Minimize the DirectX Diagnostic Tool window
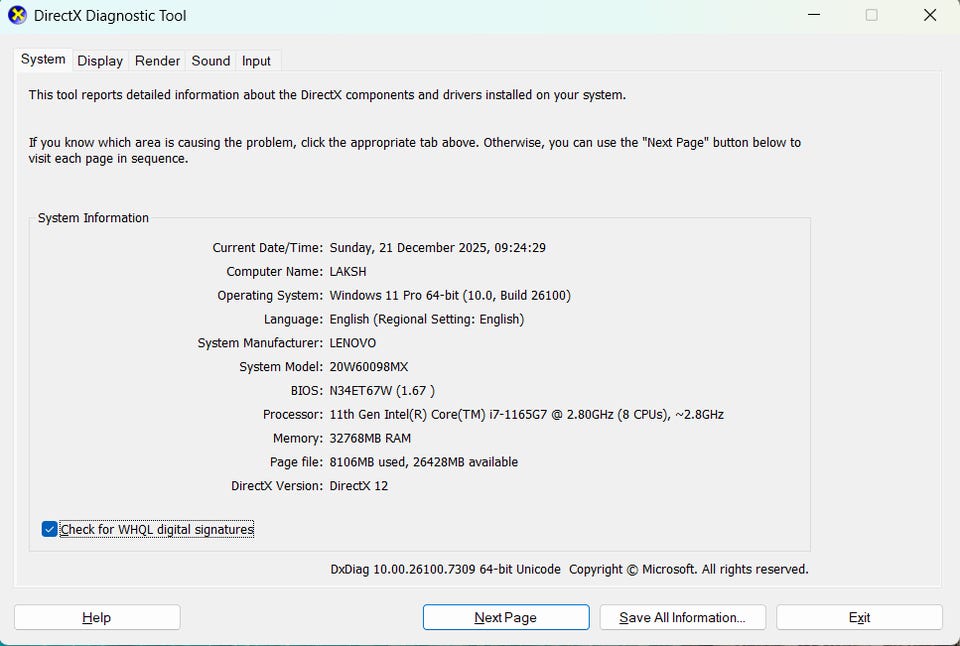This screenshot has width=960, height=646. point(814,15)
